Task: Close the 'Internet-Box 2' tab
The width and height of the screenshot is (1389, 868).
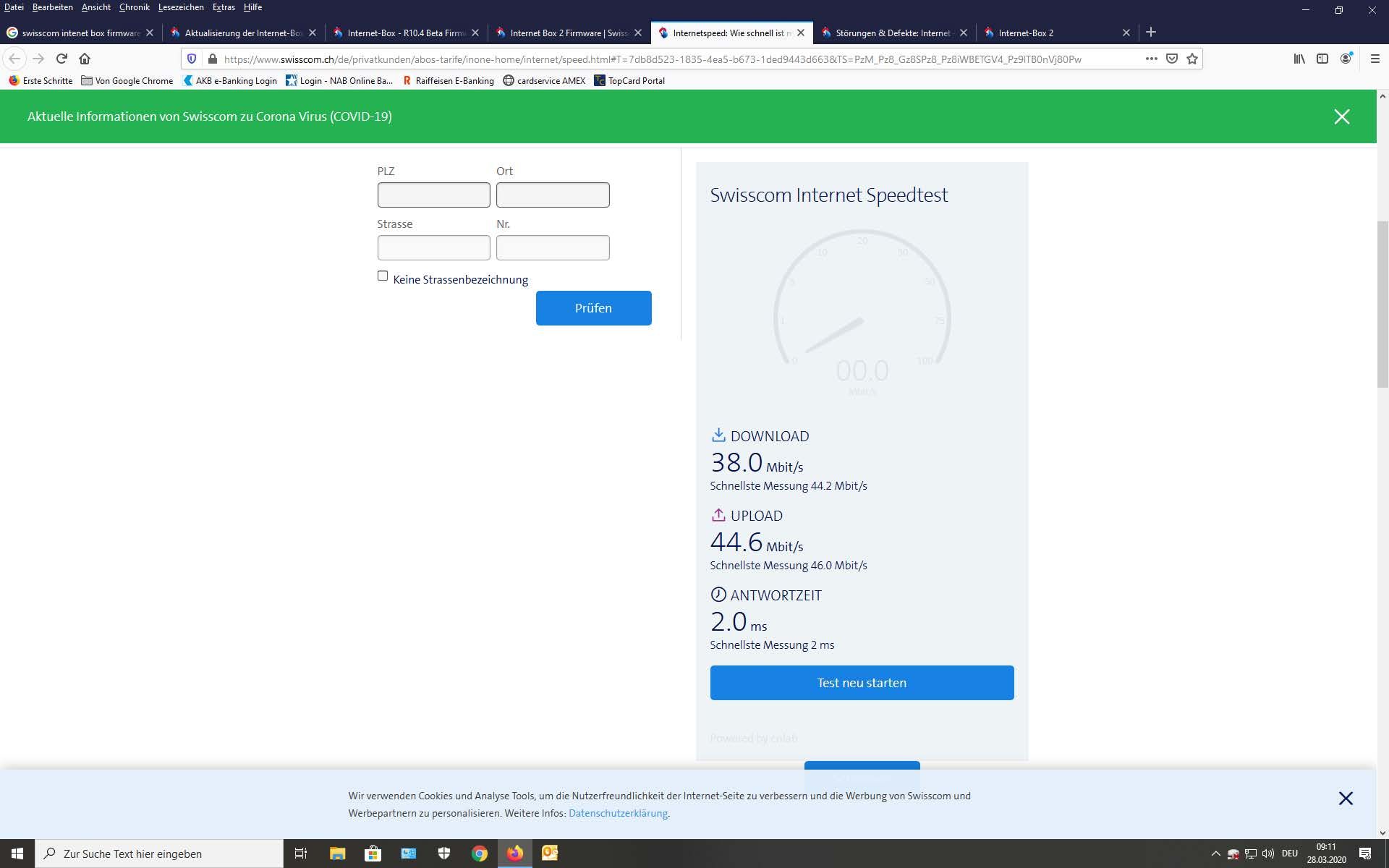Action: 1126,33
